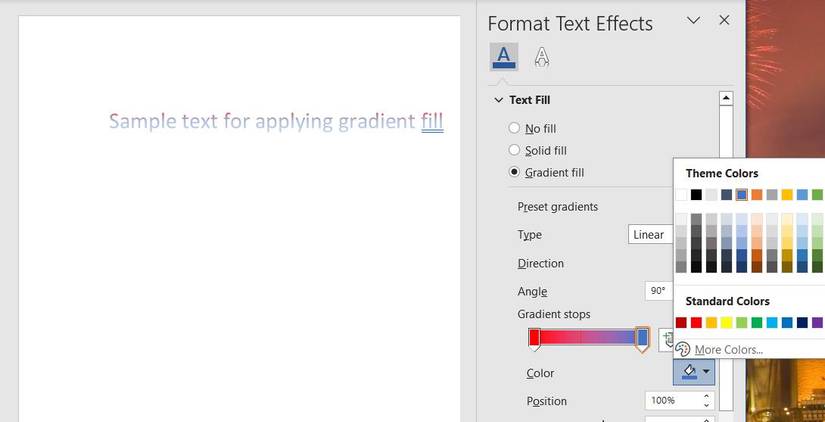
Task: Open the task pane options chevron
Action: pyautogui.click(x=693, y=20)
